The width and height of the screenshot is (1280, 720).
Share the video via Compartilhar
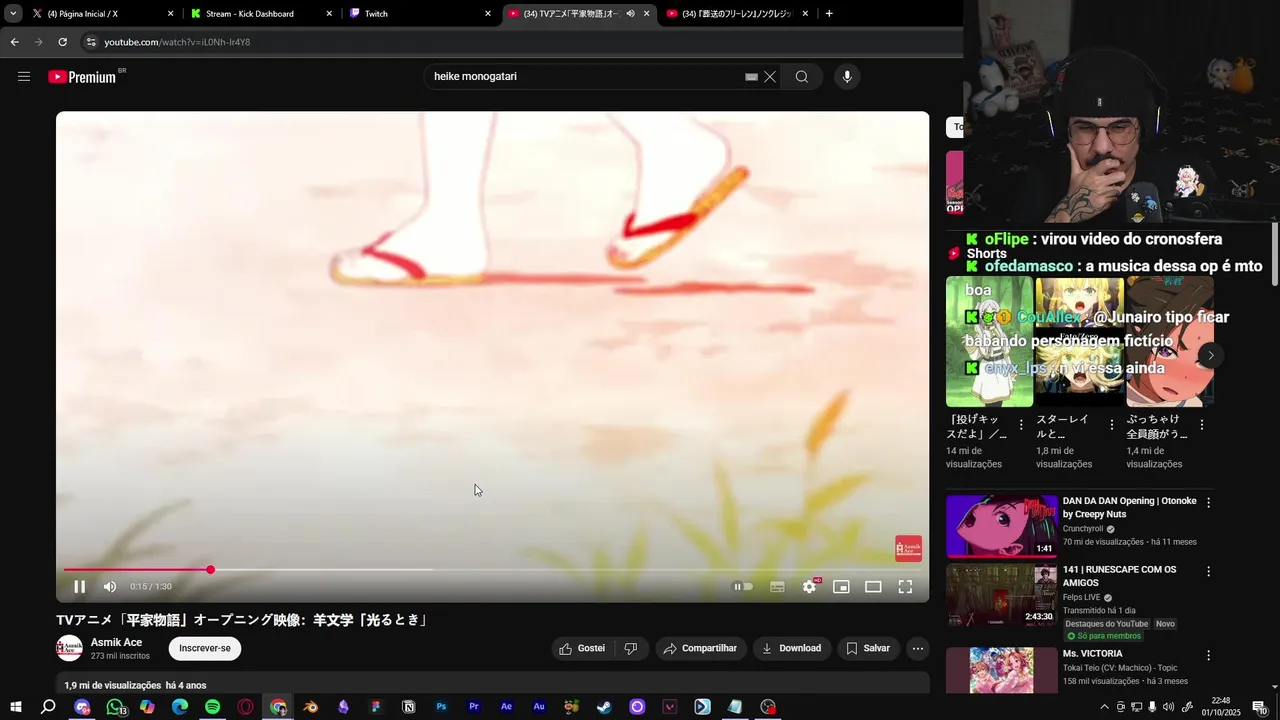(700, 648)
